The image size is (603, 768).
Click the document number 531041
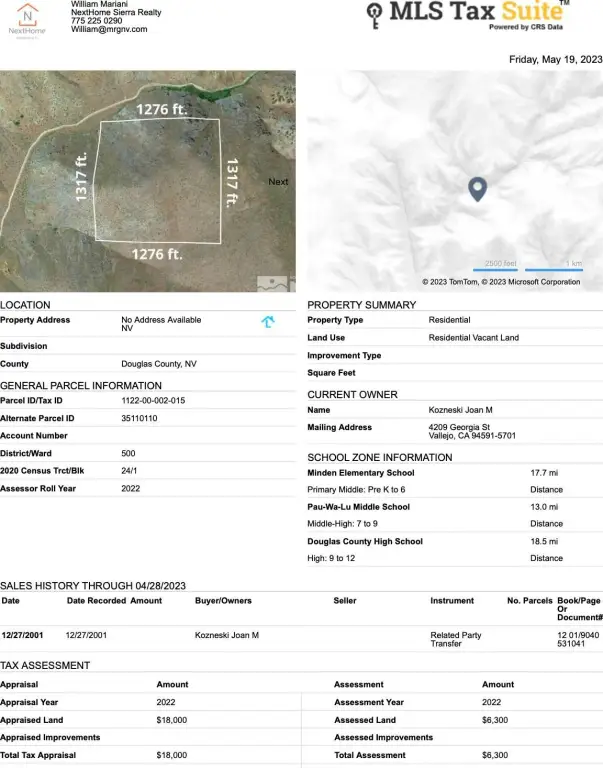pos(574,645)
